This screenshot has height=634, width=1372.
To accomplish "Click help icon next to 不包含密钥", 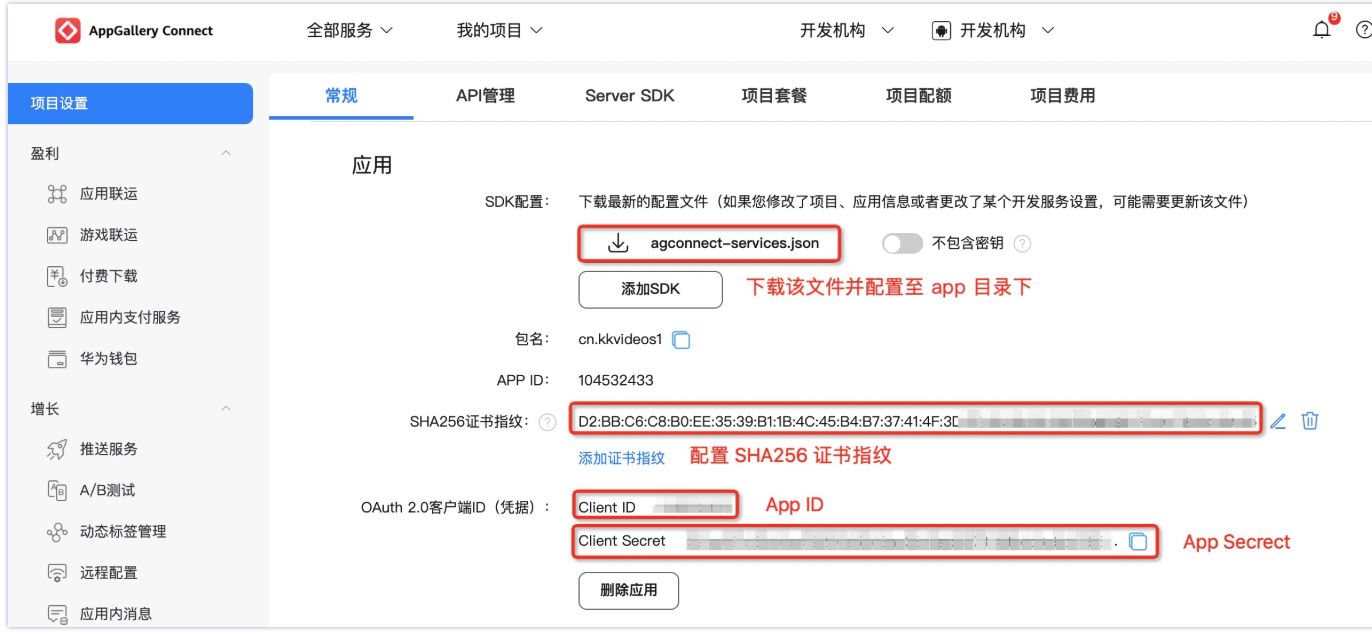I will pyautogui.click(x=1022, y=243).
